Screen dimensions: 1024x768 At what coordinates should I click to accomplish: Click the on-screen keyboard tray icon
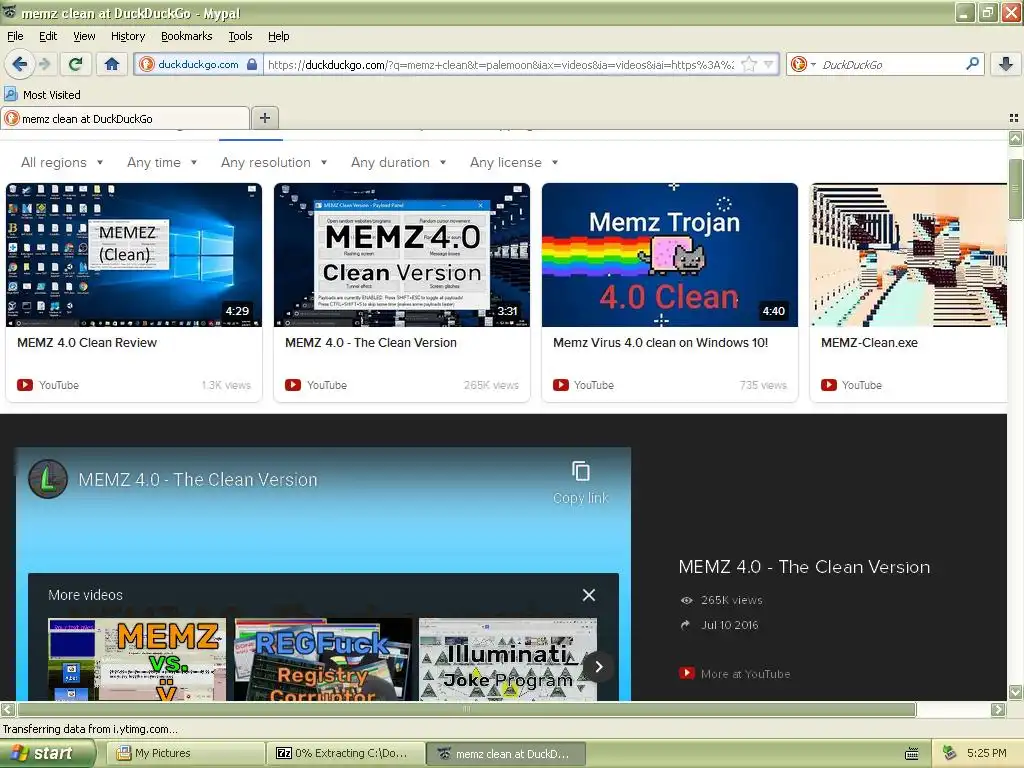912,754
